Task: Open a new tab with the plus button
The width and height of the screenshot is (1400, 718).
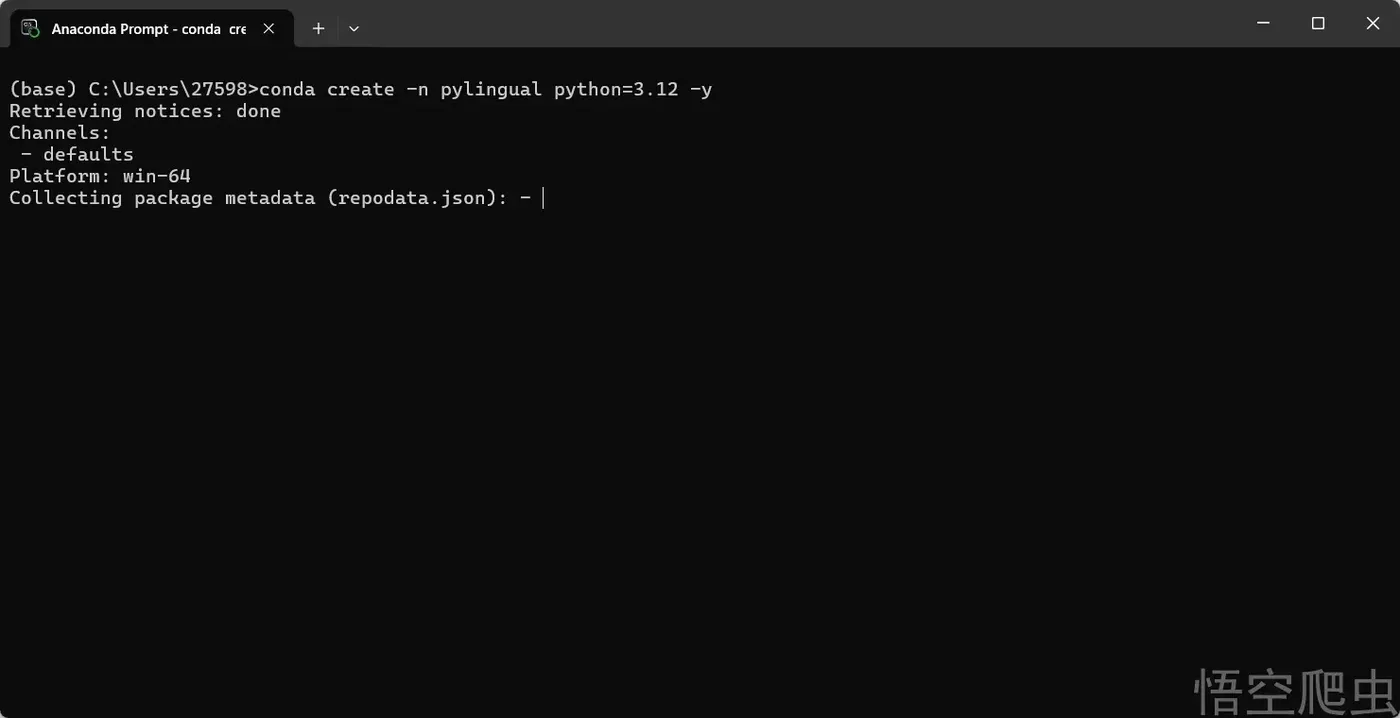Action: click(x=318, y=28)
